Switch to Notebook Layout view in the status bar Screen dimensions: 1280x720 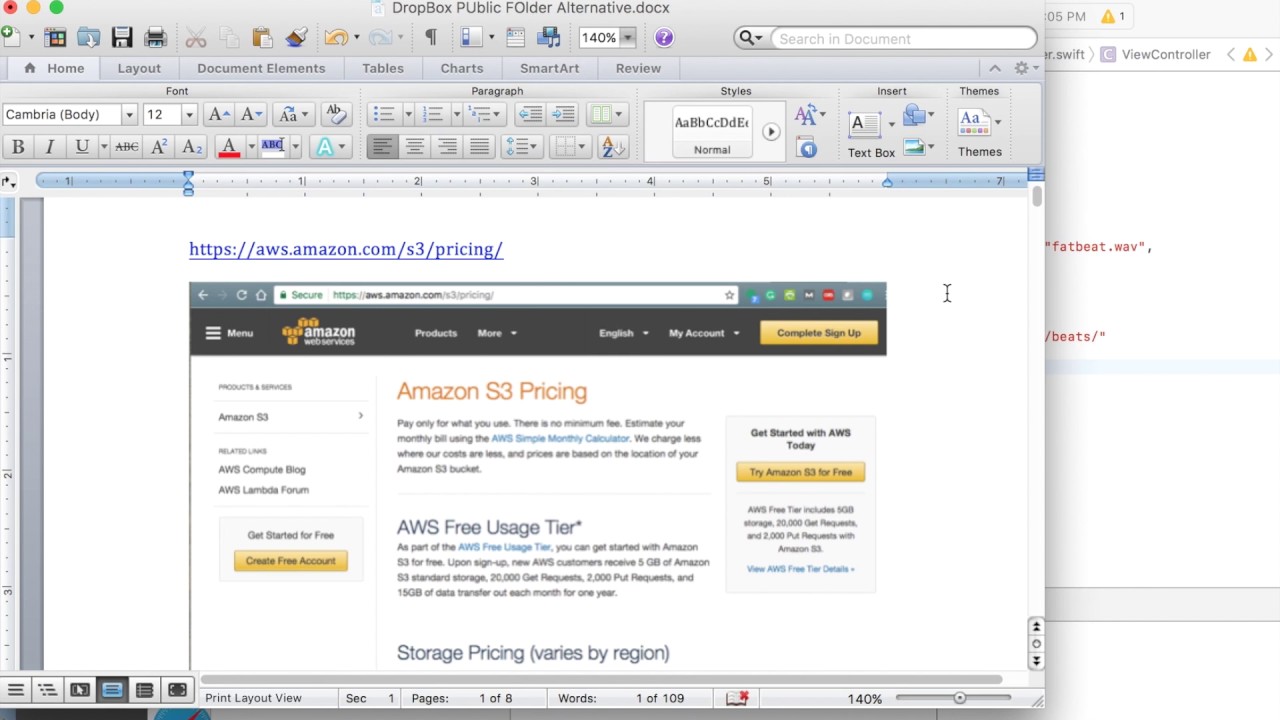145,690
